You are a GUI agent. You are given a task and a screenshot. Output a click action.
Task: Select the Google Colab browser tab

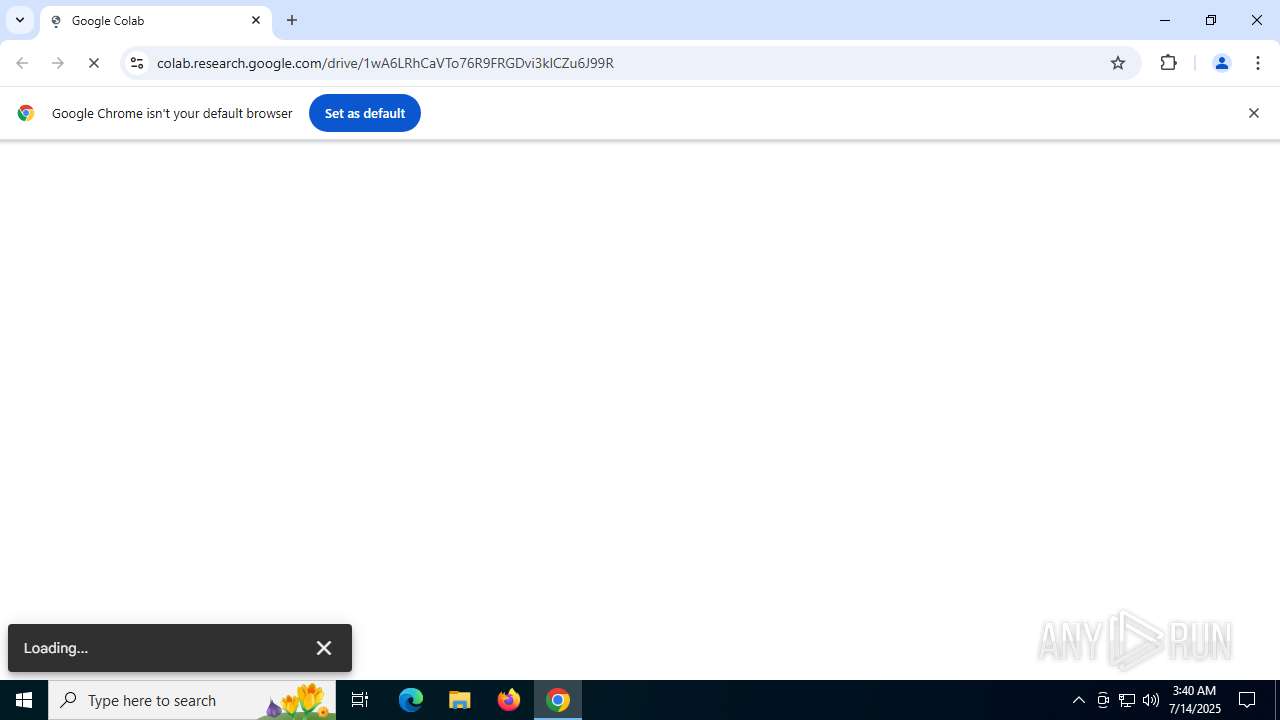pos(156,20)
